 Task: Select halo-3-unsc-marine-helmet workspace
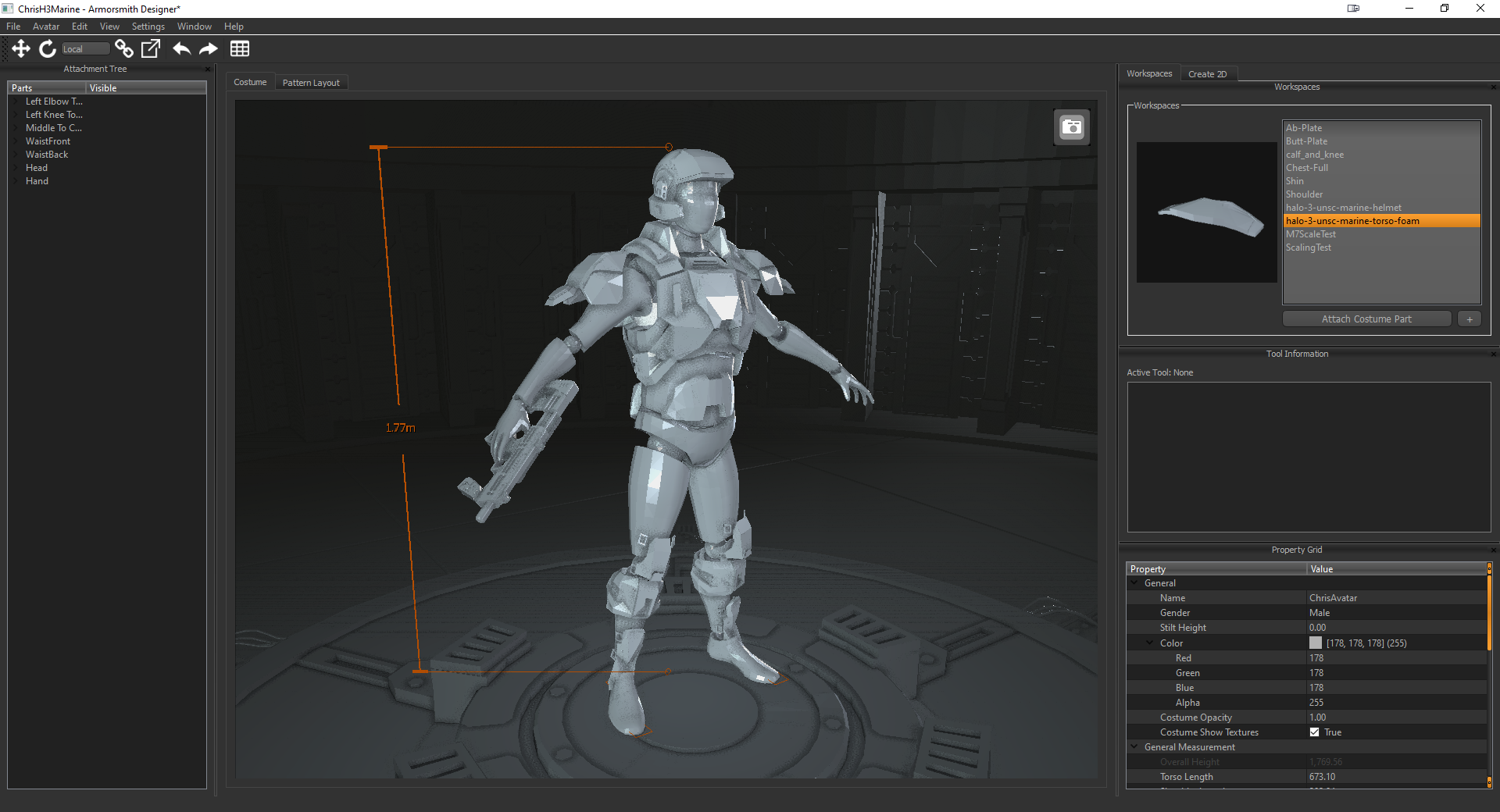pyautogui.click(x=1382, y=208)
